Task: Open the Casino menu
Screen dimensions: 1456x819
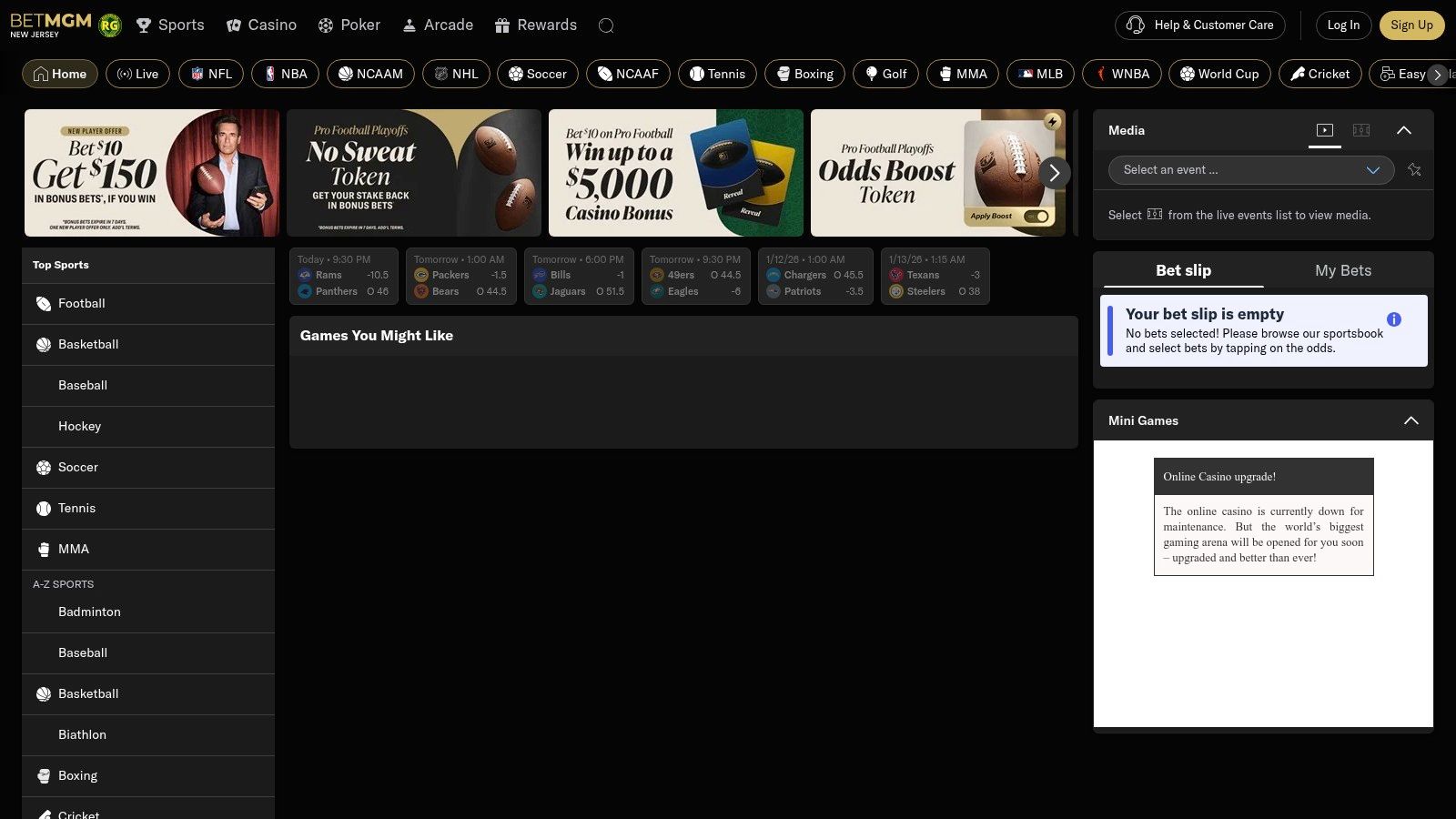Action: point(261,25)
